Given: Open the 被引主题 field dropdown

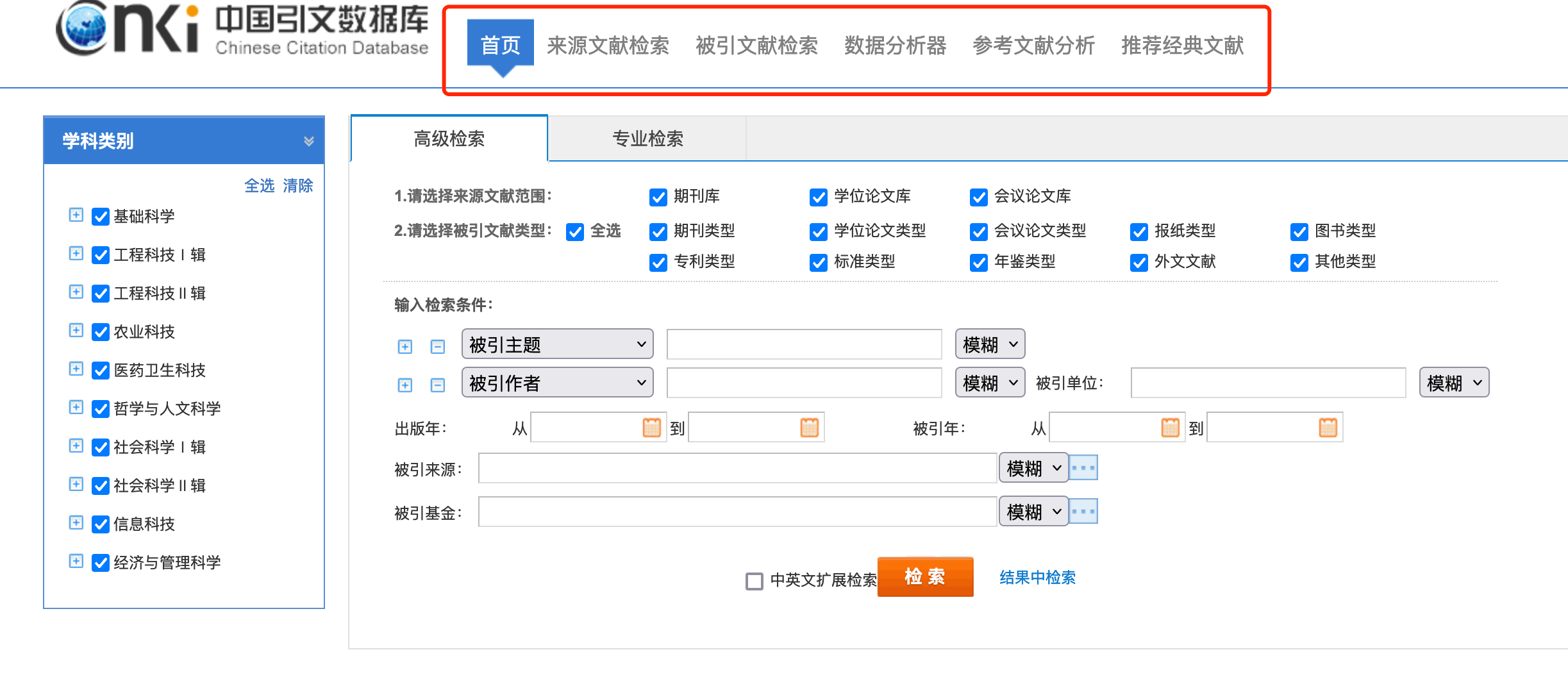Looking at the screenshot, I should [x=557, y=345].
